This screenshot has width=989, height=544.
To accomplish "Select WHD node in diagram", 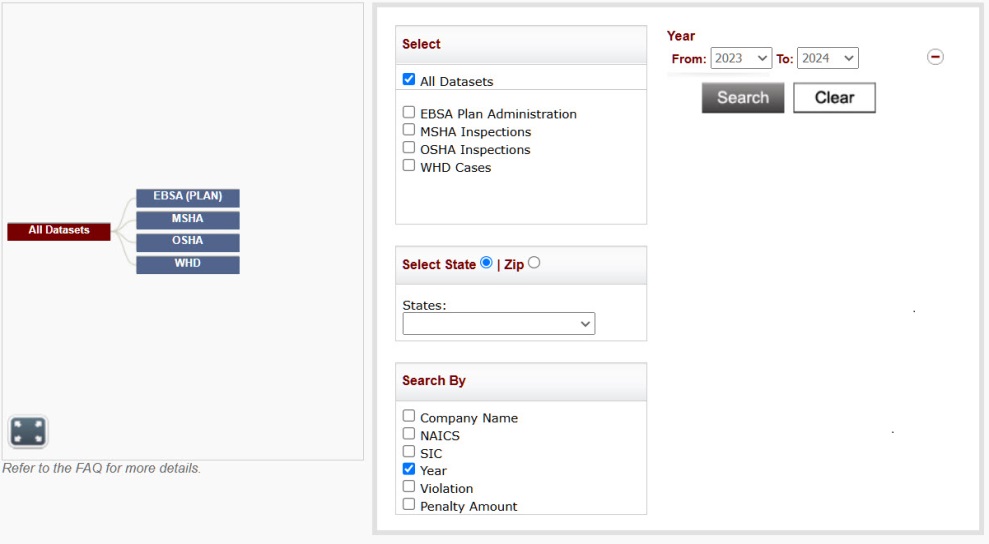I will point(187,264).
